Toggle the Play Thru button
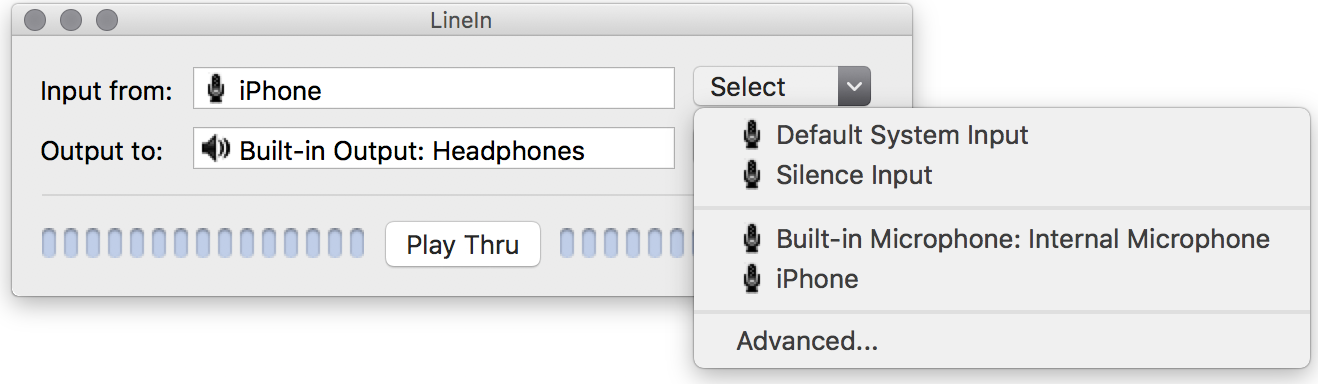 point(463,245)
